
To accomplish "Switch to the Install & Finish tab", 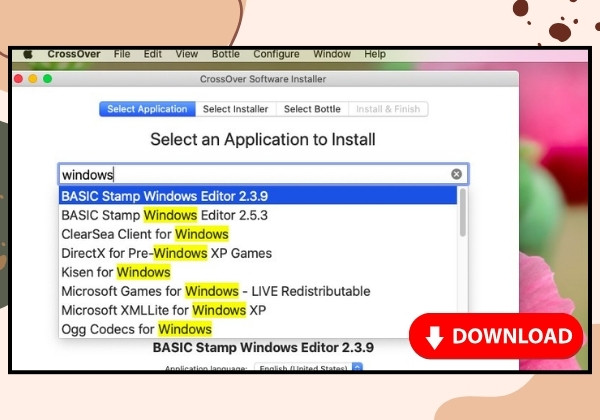I will click(x=388, y=109).
